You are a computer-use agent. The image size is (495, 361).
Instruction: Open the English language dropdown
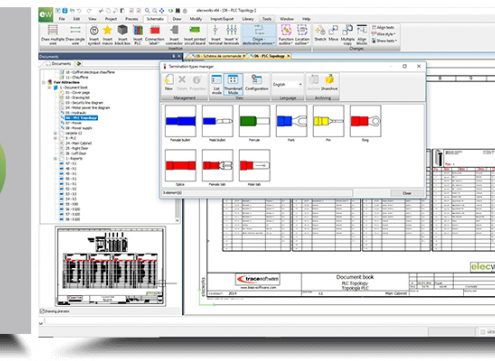pyautogui.click(x=287, y=85)
